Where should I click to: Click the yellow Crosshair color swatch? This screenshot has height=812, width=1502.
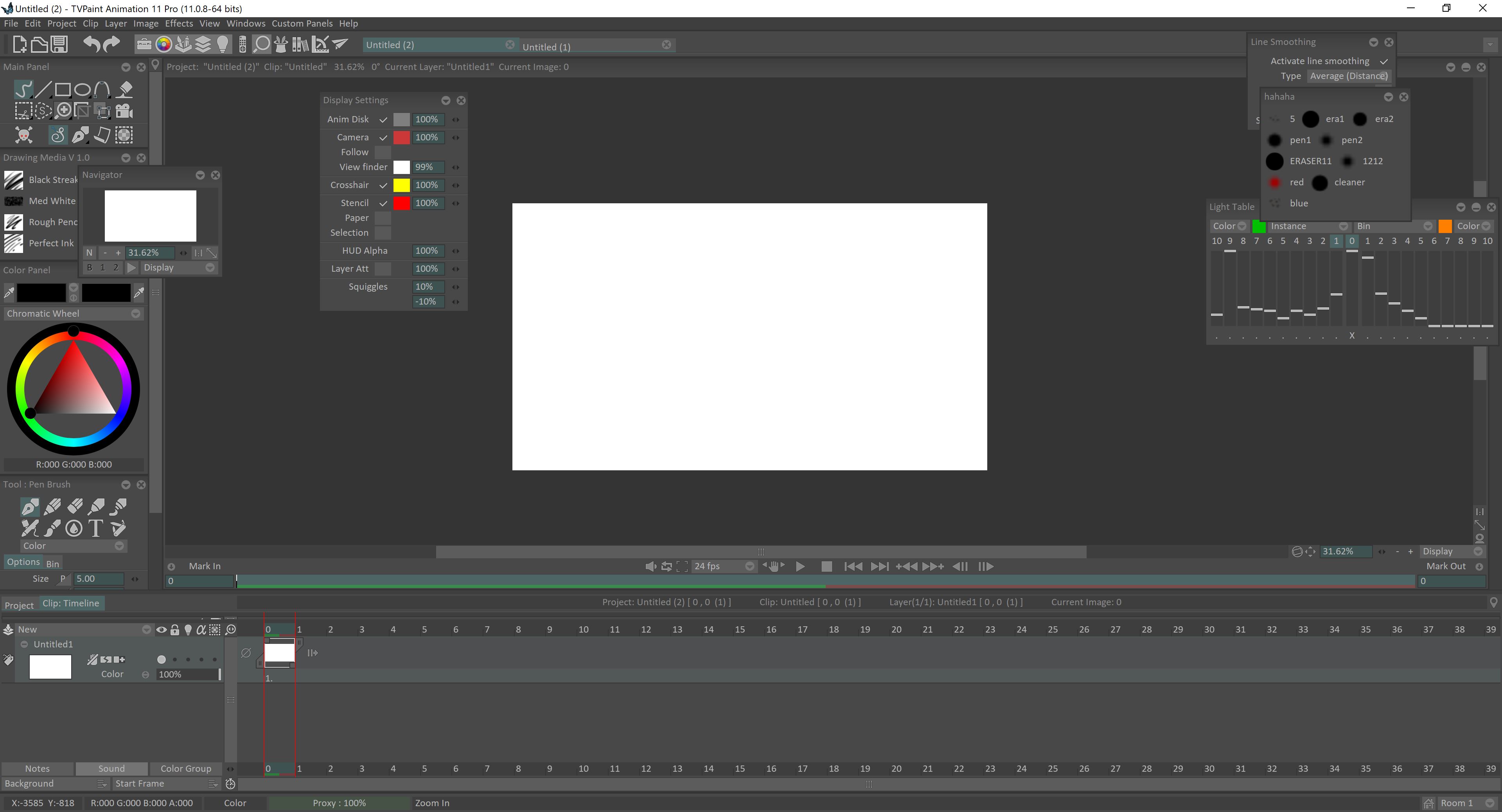pos(402,185)
